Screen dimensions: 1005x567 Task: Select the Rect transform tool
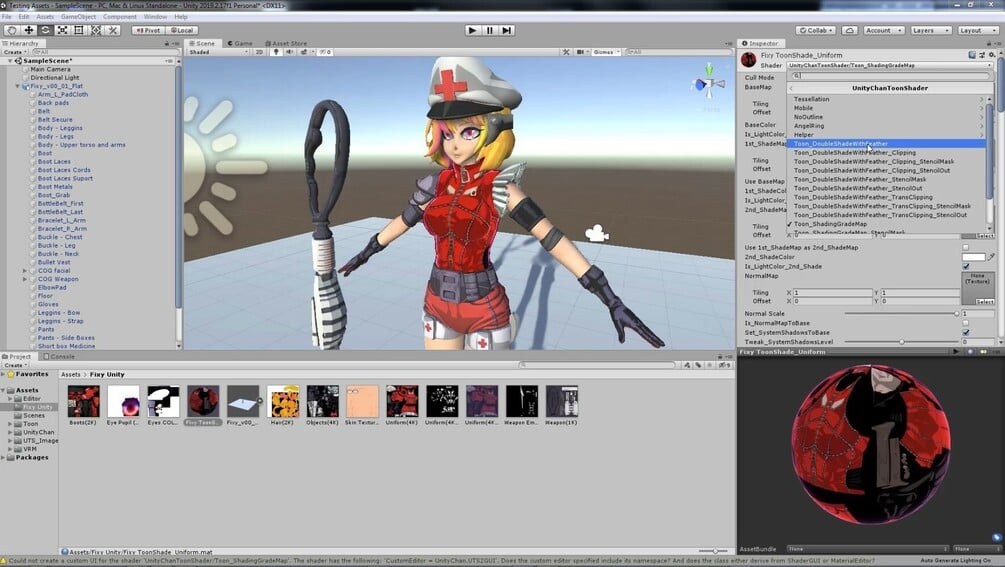coord(79,30)
